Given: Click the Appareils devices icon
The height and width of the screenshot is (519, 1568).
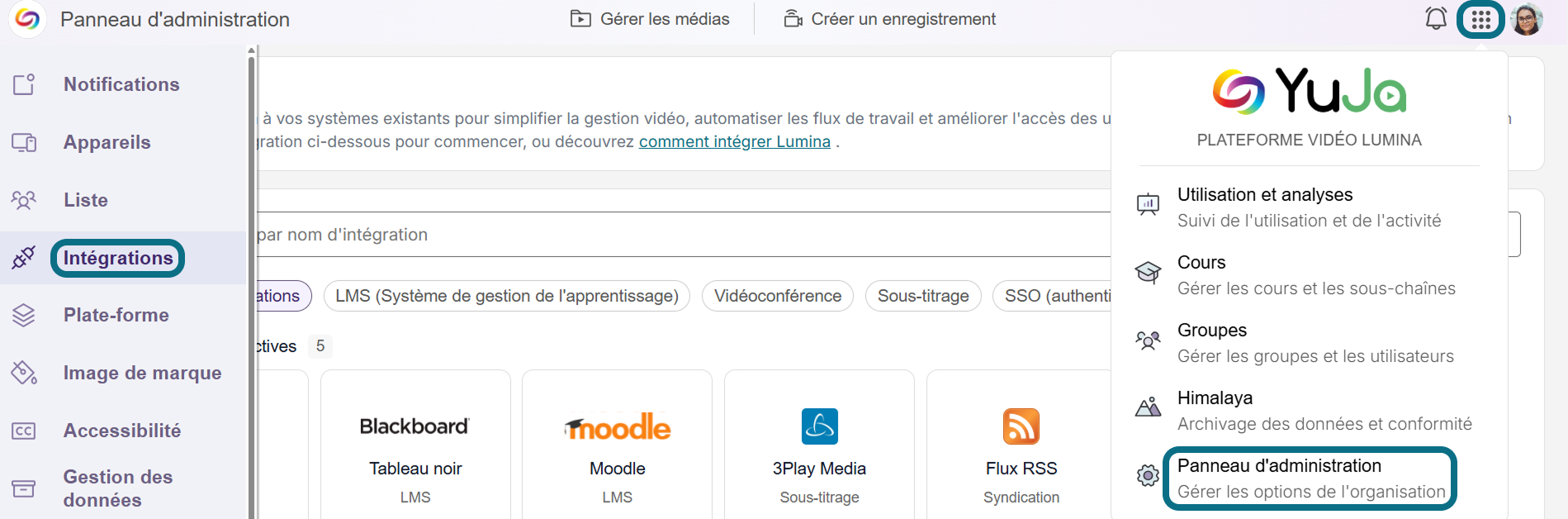Looking at the screenshot, I should 24,142.
